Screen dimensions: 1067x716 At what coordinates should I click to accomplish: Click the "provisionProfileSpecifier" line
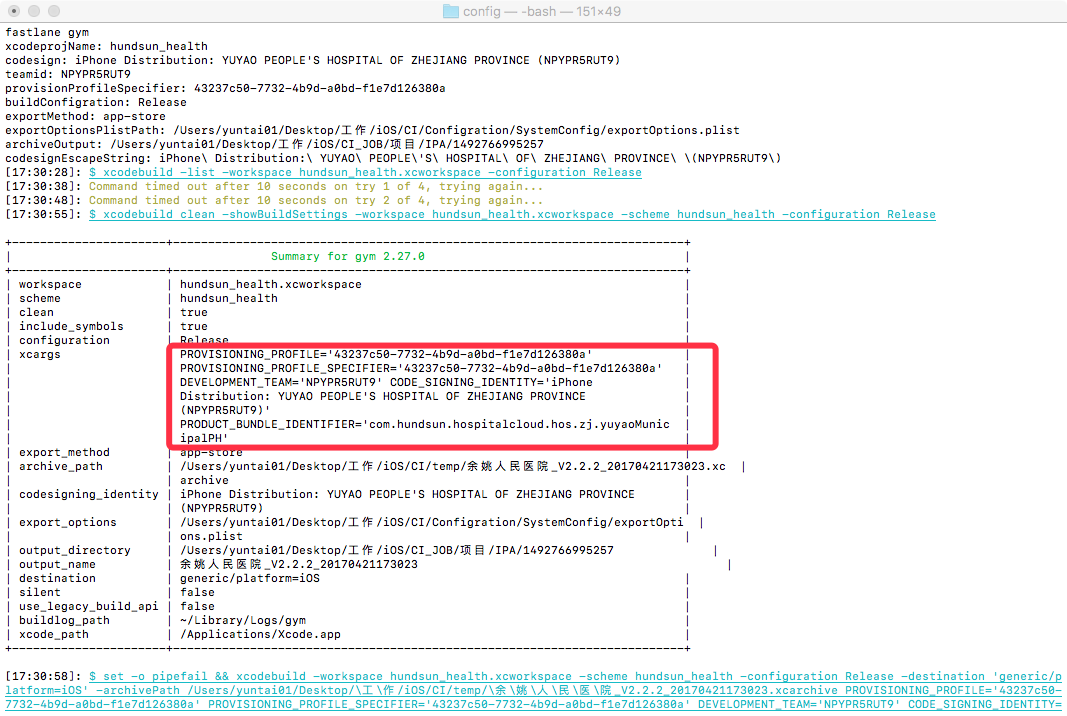tap(225, 88)
